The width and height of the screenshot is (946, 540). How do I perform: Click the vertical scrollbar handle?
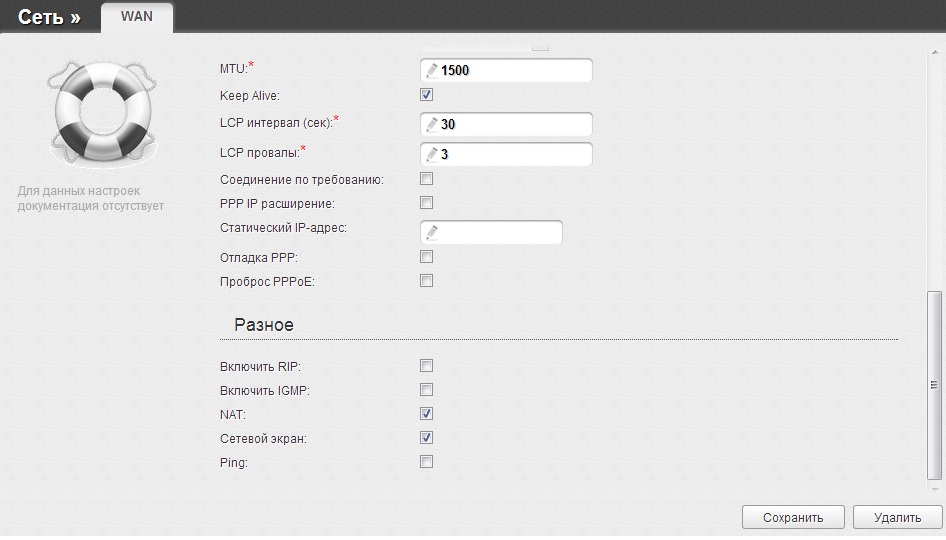pos(934,384)
